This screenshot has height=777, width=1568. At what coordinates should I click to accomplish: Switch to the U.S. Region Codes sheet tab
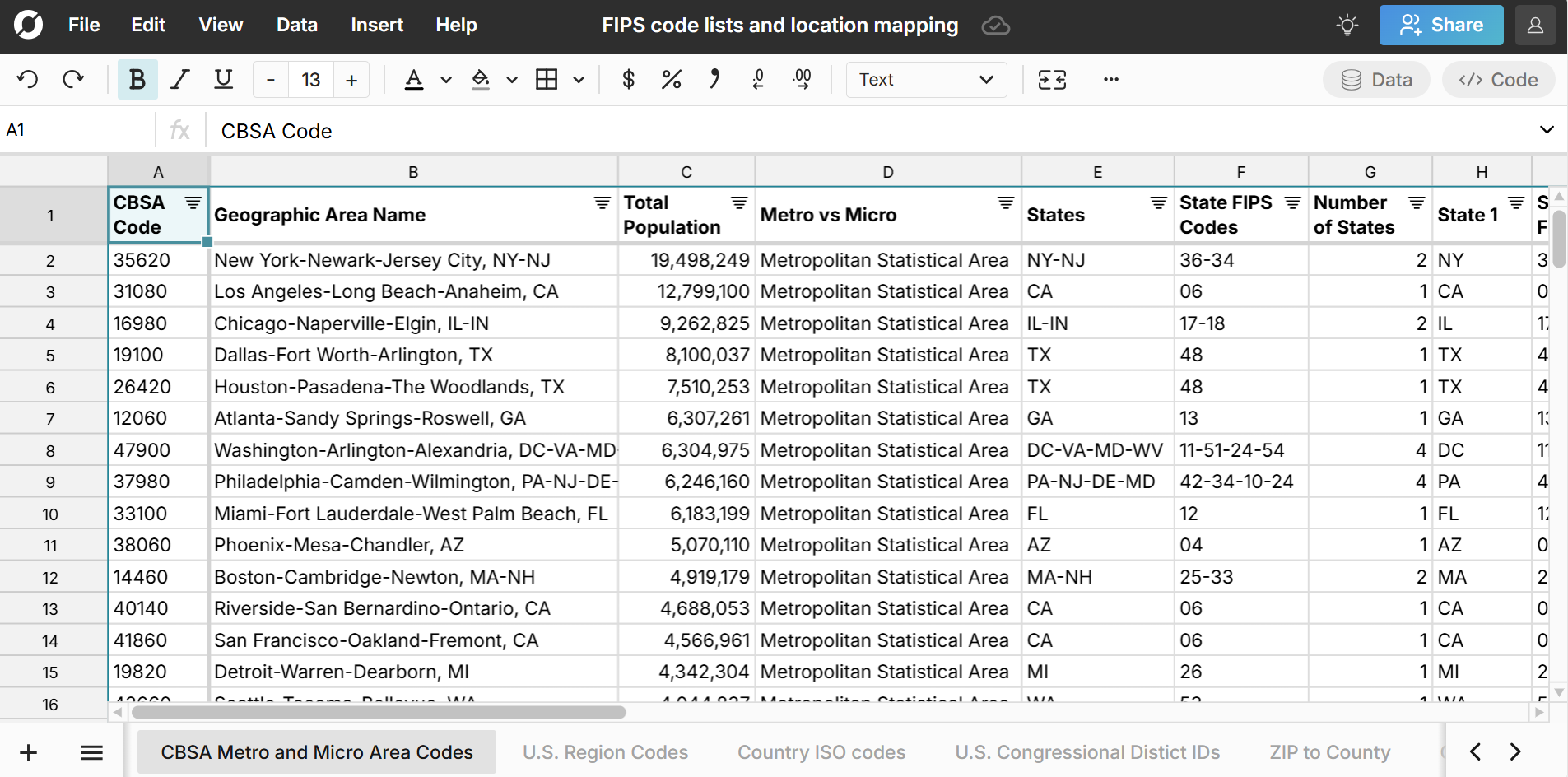(605, 751)
